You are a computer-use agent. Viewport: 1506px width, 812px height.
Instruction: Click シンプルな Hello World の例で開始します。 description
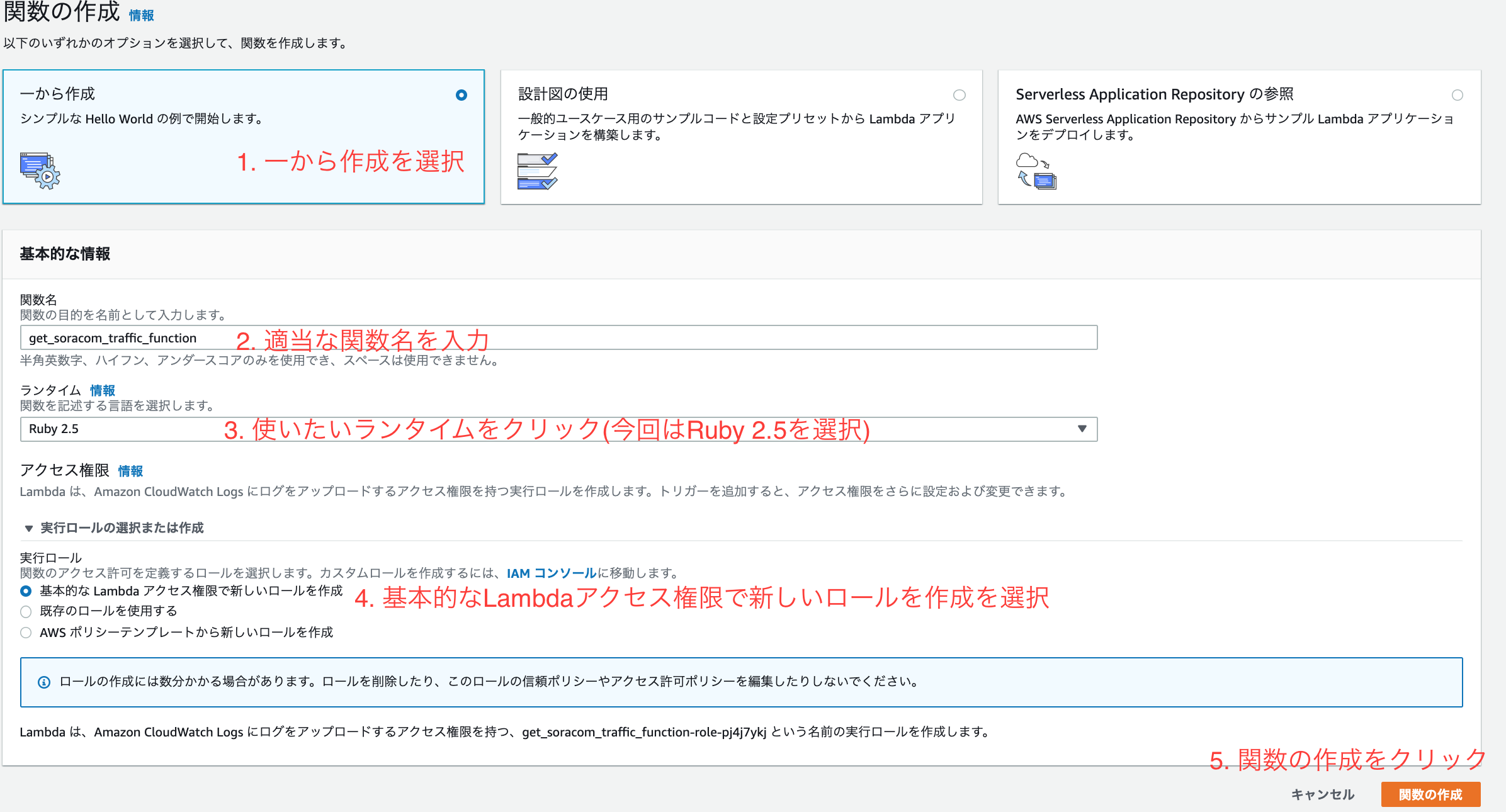click(x=144, y=119)
